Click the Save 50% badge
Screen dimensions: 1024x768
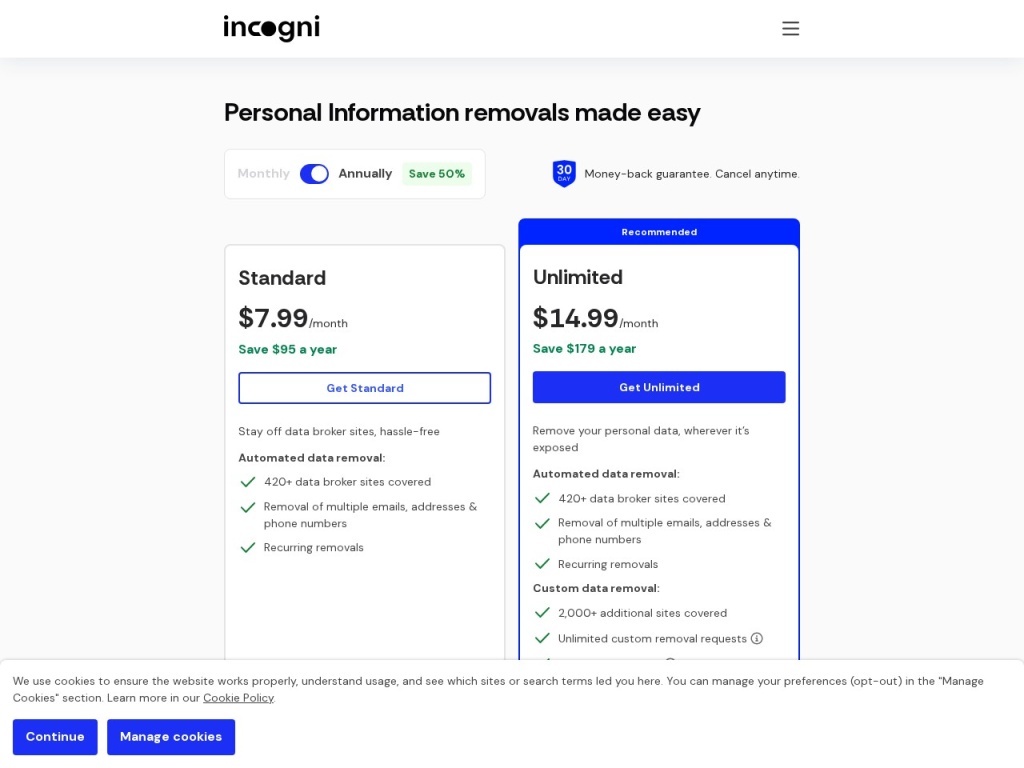pyautogui.click(x=437, y=174)
